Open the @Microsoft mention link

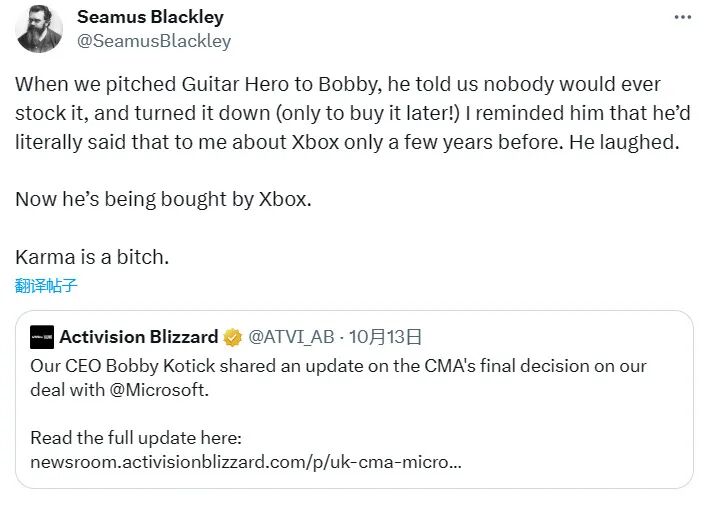[162, 390]
